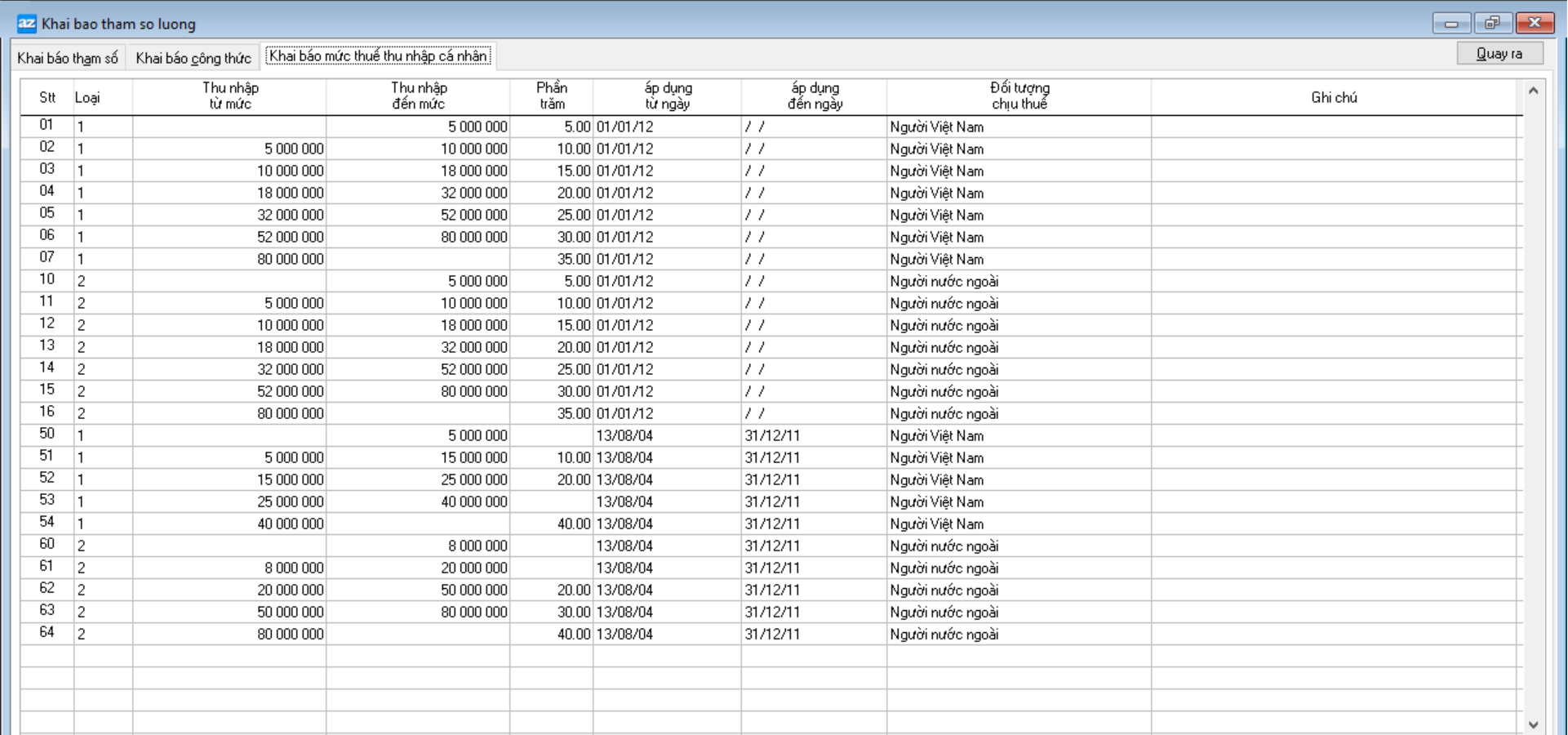Viewport: 1568px width, 735px height.
Task: Select row 62 áp dụng đến ngày cell
Action: (x=813, y=590)
